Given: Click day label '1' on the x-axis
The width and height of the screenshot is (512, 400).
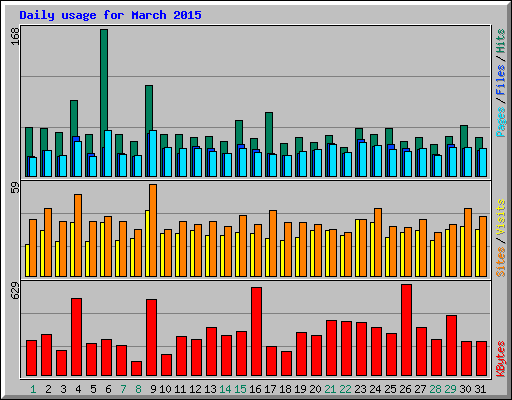Looking at the screenshot, I should point(33,389).
